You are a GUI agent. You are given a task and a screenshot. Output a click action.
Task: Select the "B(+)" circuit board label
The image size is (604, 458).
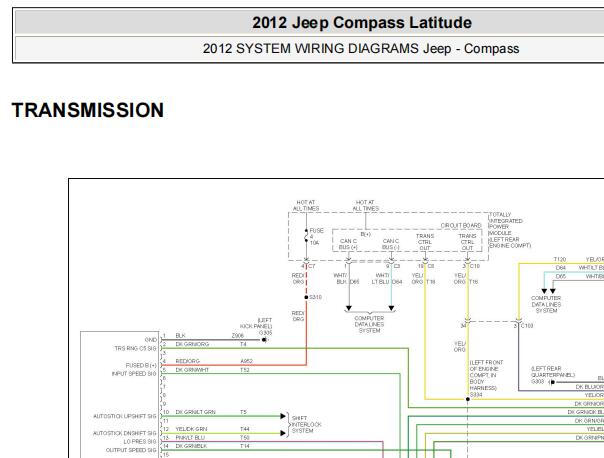coord(366,234)
